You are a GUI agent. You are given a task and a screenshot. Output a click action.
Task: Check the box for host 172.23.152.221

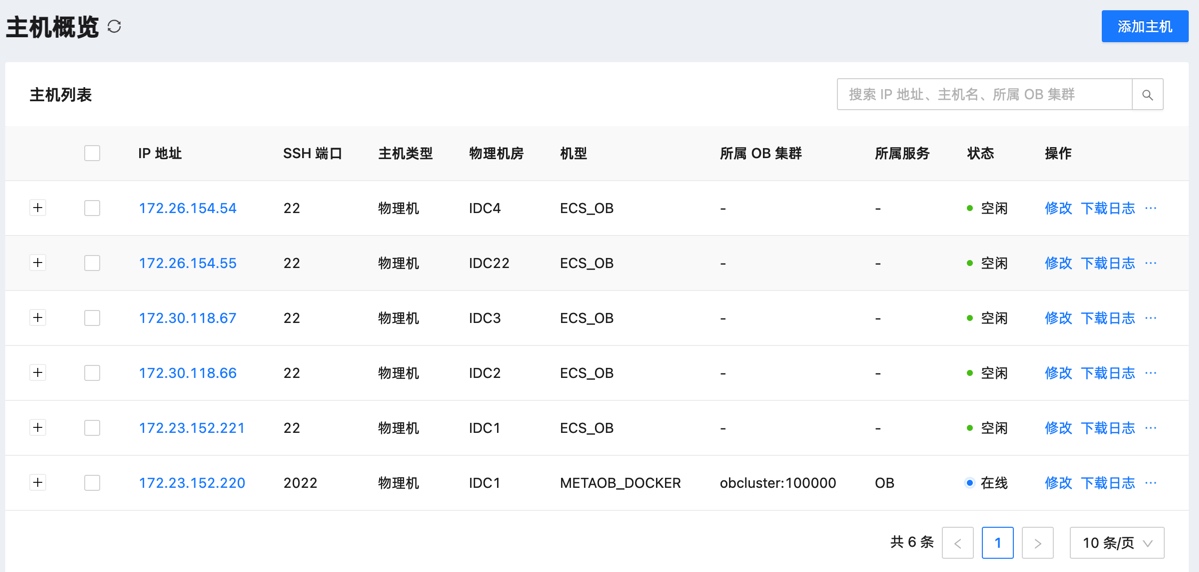(92, 428)
